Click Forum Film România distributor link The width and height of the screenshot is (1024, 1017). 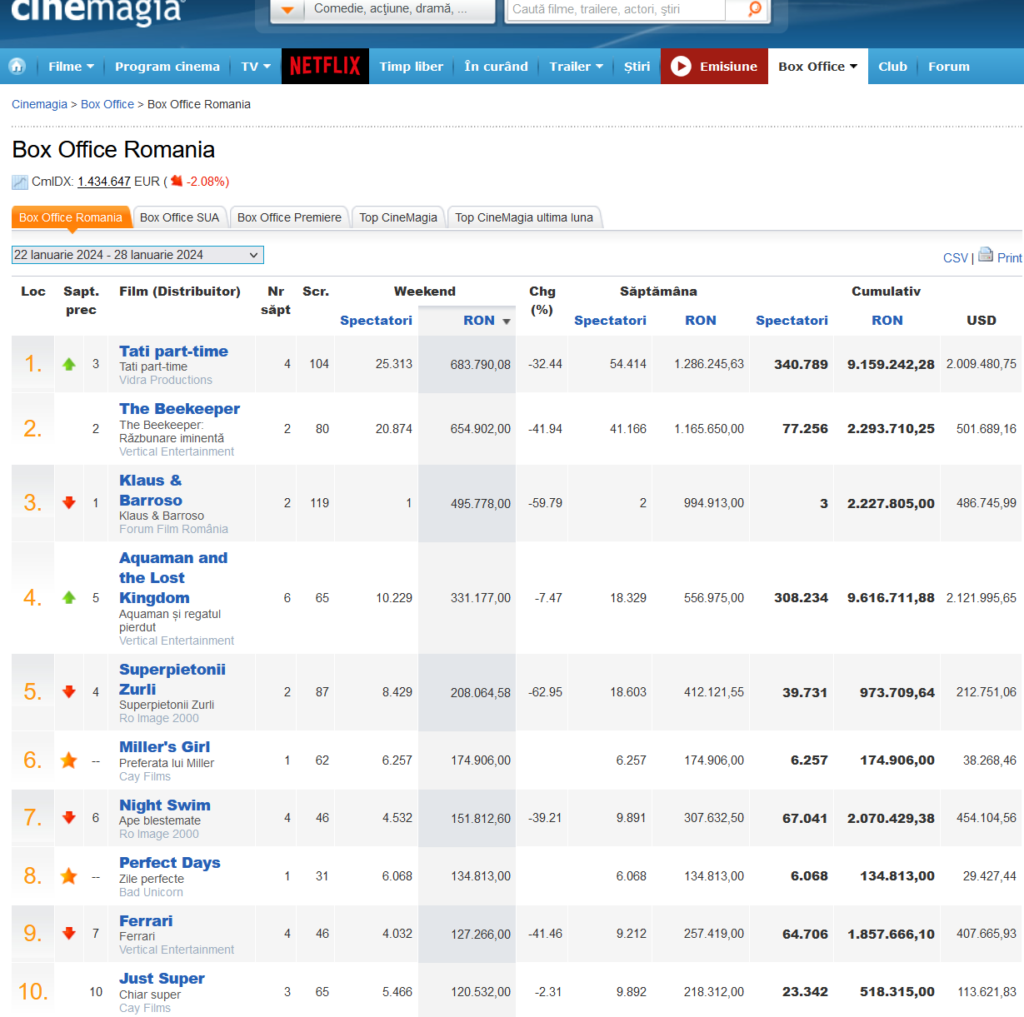[x=174, y=529]
